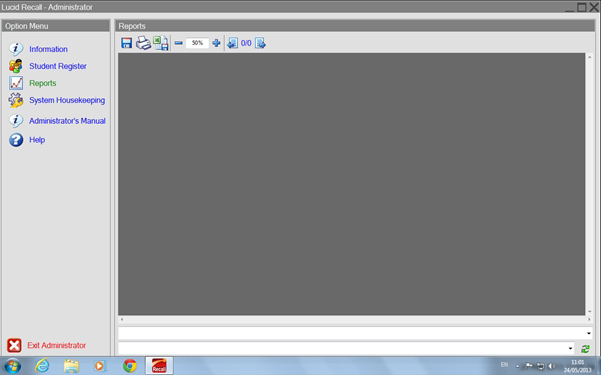Open System Housekeeping option
This screenshot has width=601, height=375.
(x=67, y=100)
